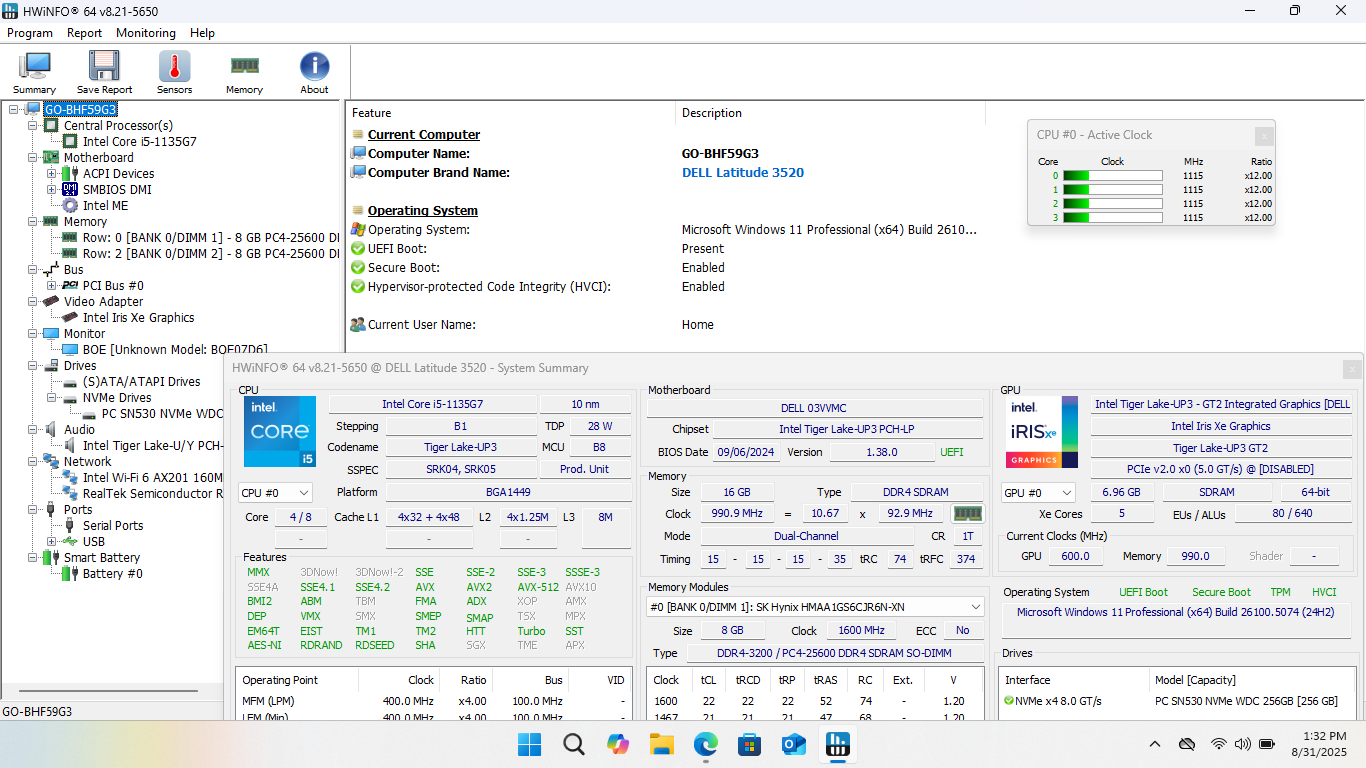Screen dimensions: 1366x768
Task: Open the Report menu
Action: (x=84, y=33)
